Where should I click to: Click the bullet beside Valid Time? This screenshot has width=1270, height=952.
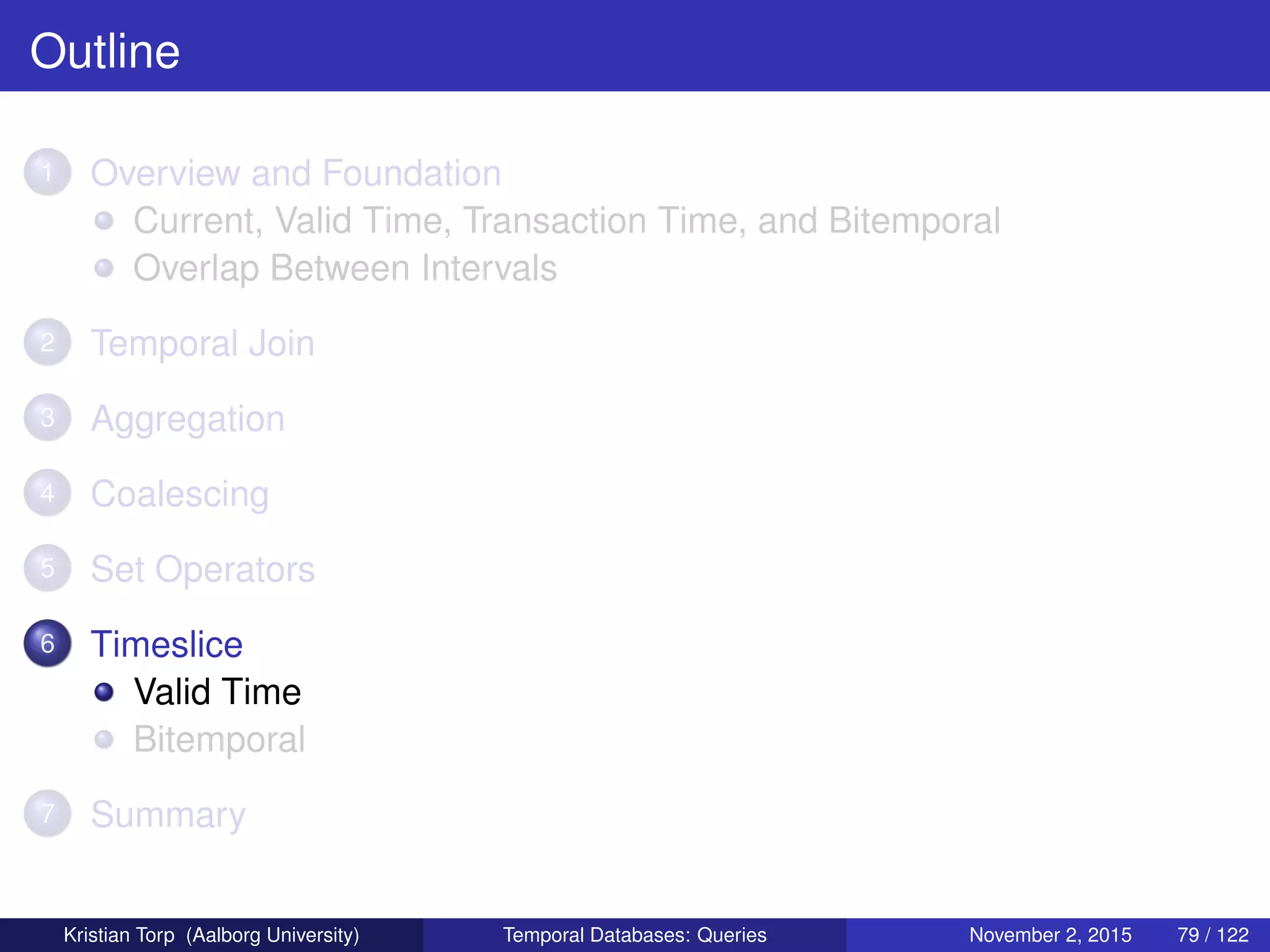coord(104,692)
